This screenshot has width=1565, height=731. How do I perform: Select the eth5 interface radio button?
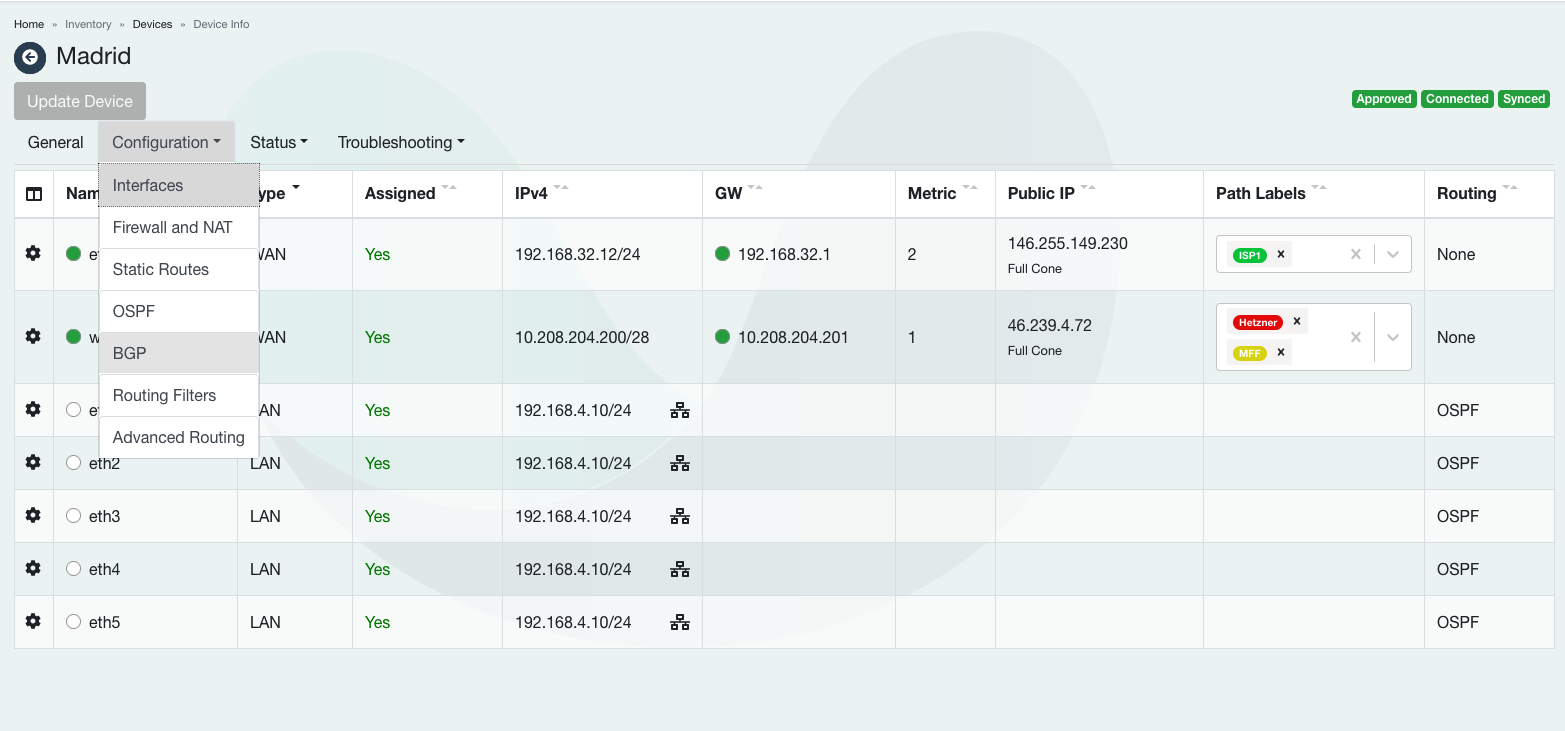73,622
